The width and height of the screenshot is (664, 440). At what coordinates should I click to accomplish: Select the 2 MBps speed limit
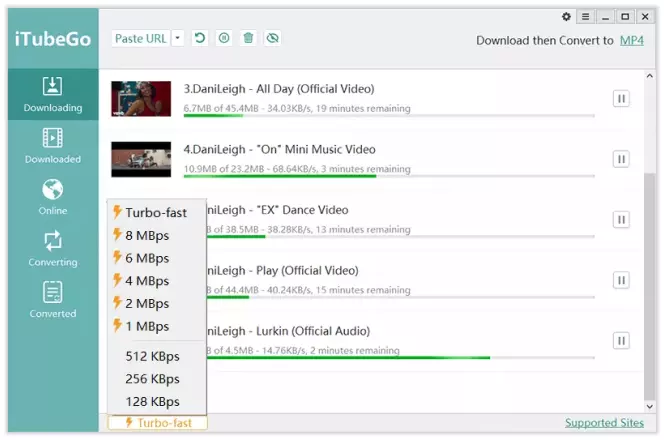coord(157,304)
